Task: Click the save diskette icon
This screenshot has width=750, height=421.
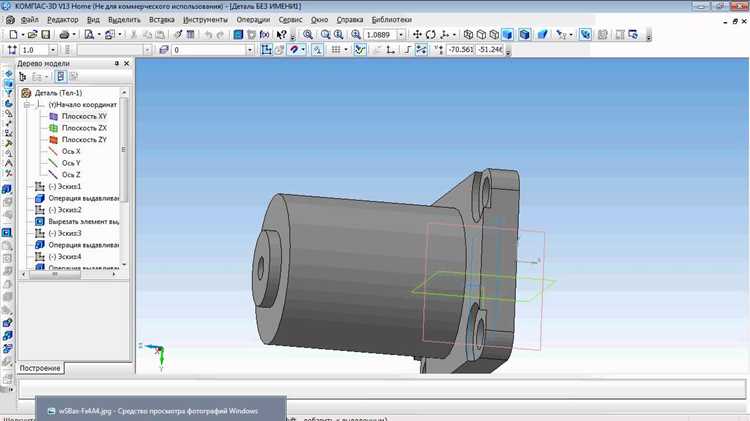Action: pyautogui.click(x=45, y=34)
